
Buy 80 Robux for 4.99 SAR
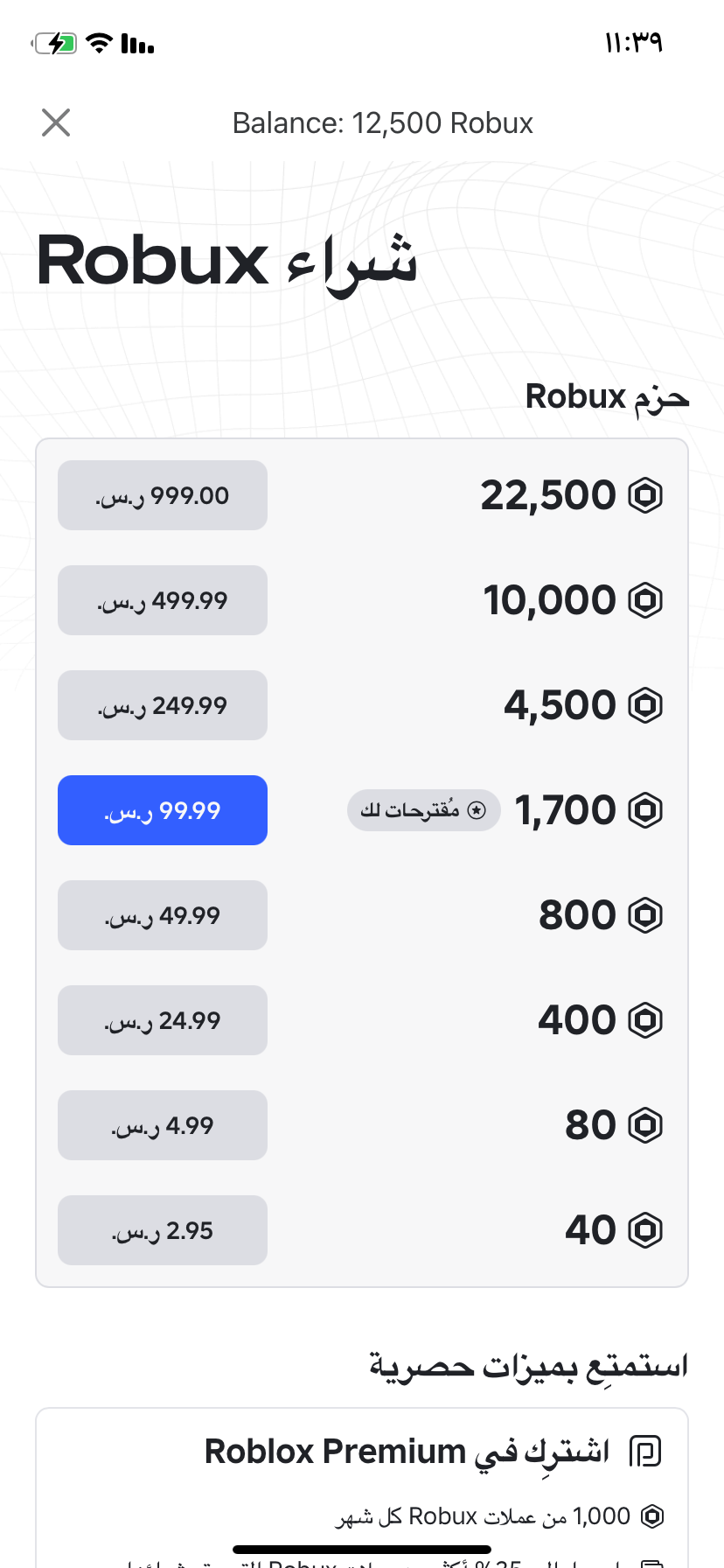point(163,1125)
